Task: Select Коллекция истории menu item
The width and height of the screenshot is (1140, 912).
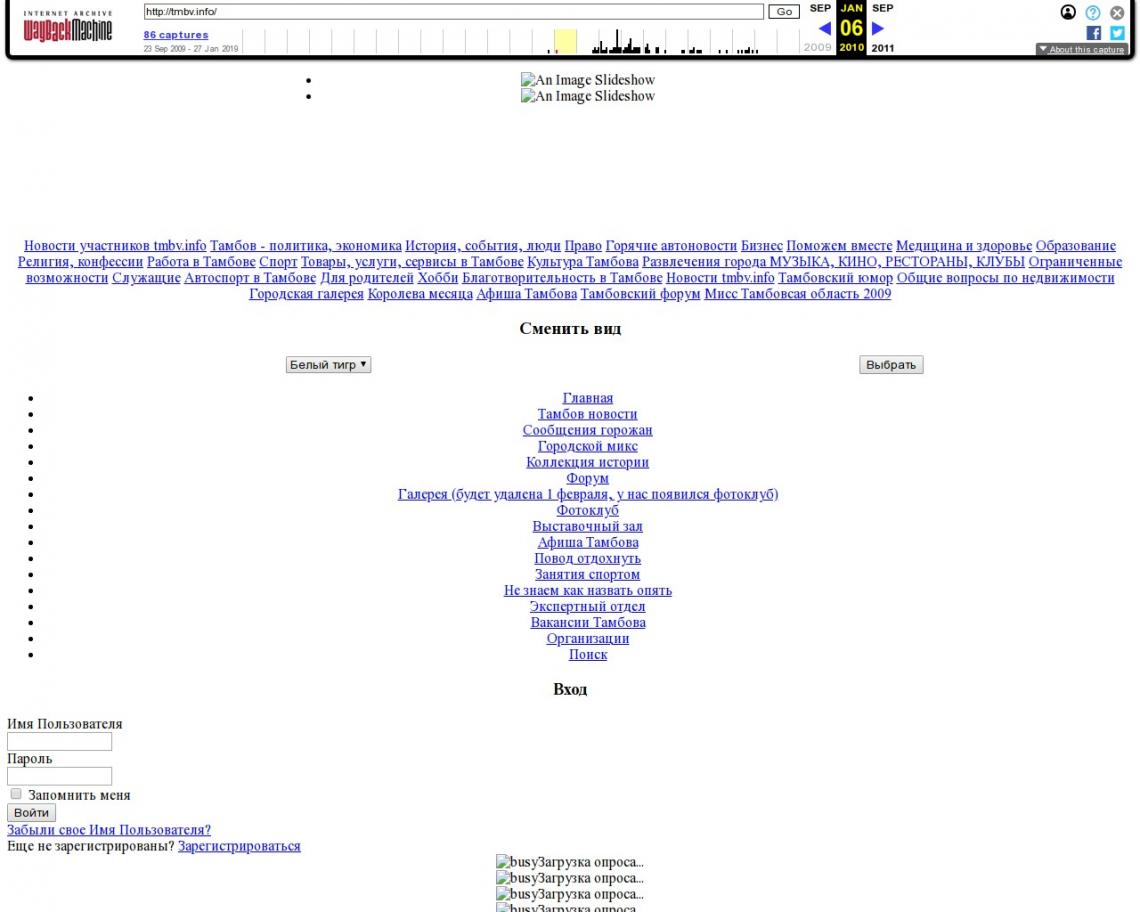Action: click(587, 463)
